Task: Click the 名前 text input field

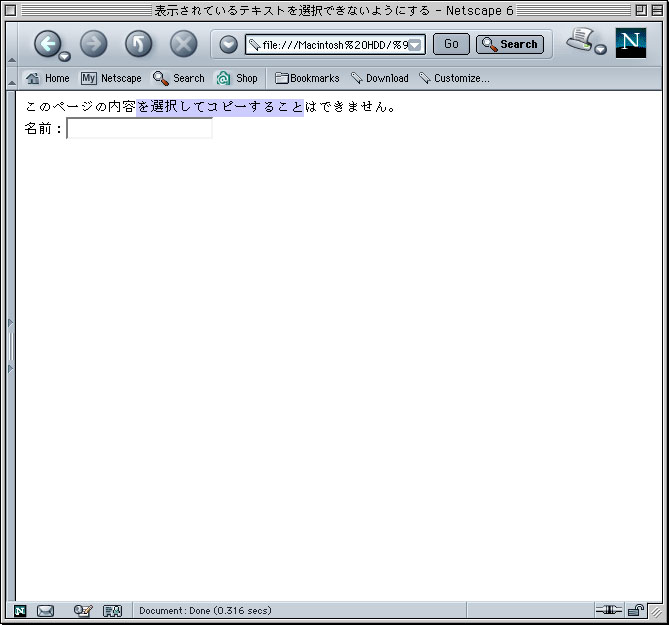Action: tap(140, 128)
